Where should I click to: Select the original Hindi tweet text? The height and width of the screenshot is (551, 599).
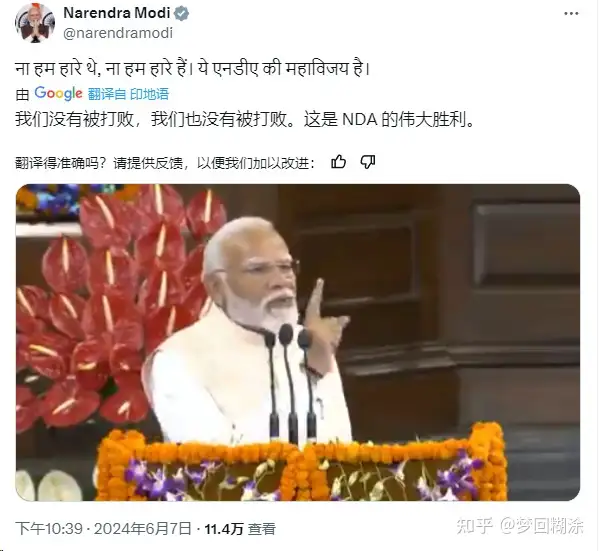[x=193, y=69]
